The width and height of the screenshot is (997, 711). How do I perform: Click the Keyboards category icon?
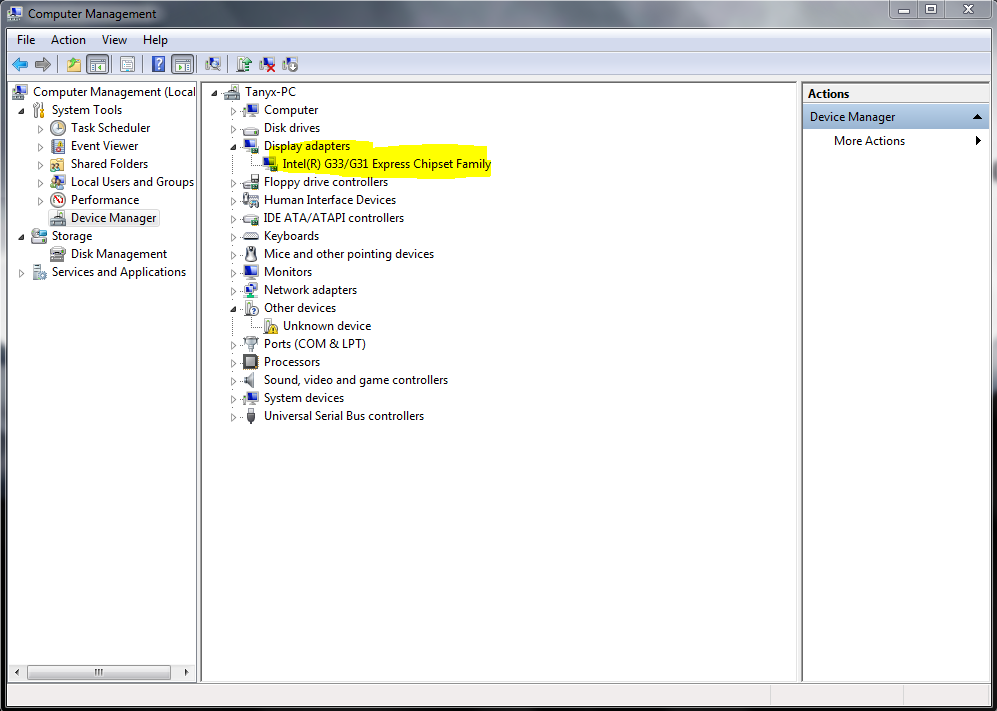point(251,236)
